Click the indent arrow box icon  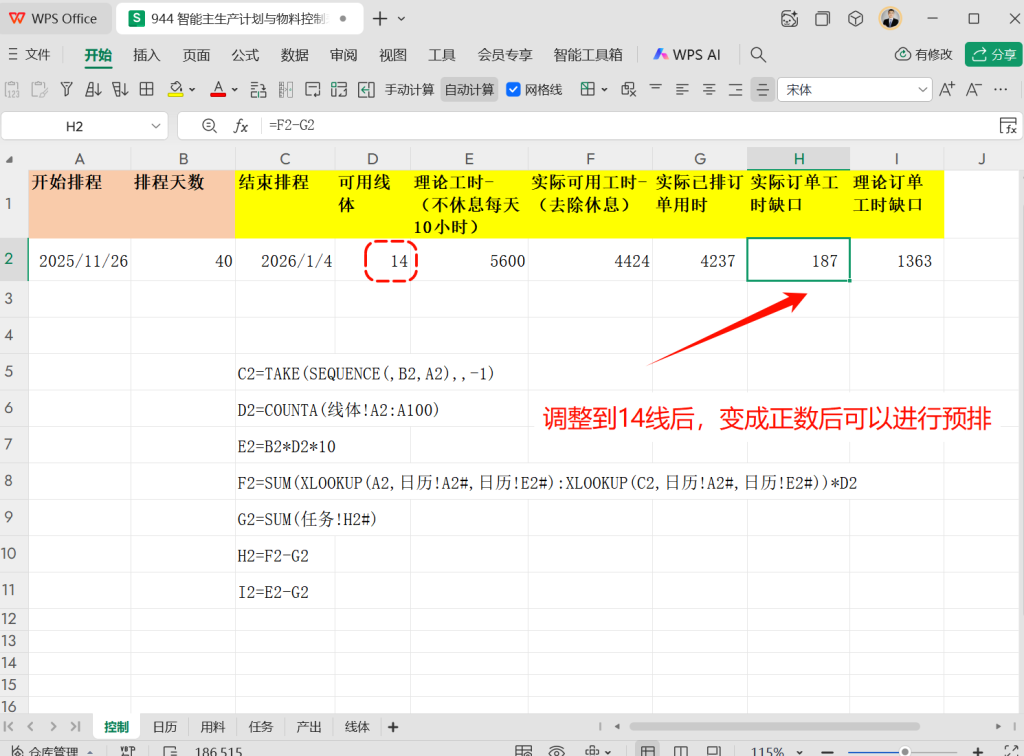pyautogui.click(x=366, y=89)
